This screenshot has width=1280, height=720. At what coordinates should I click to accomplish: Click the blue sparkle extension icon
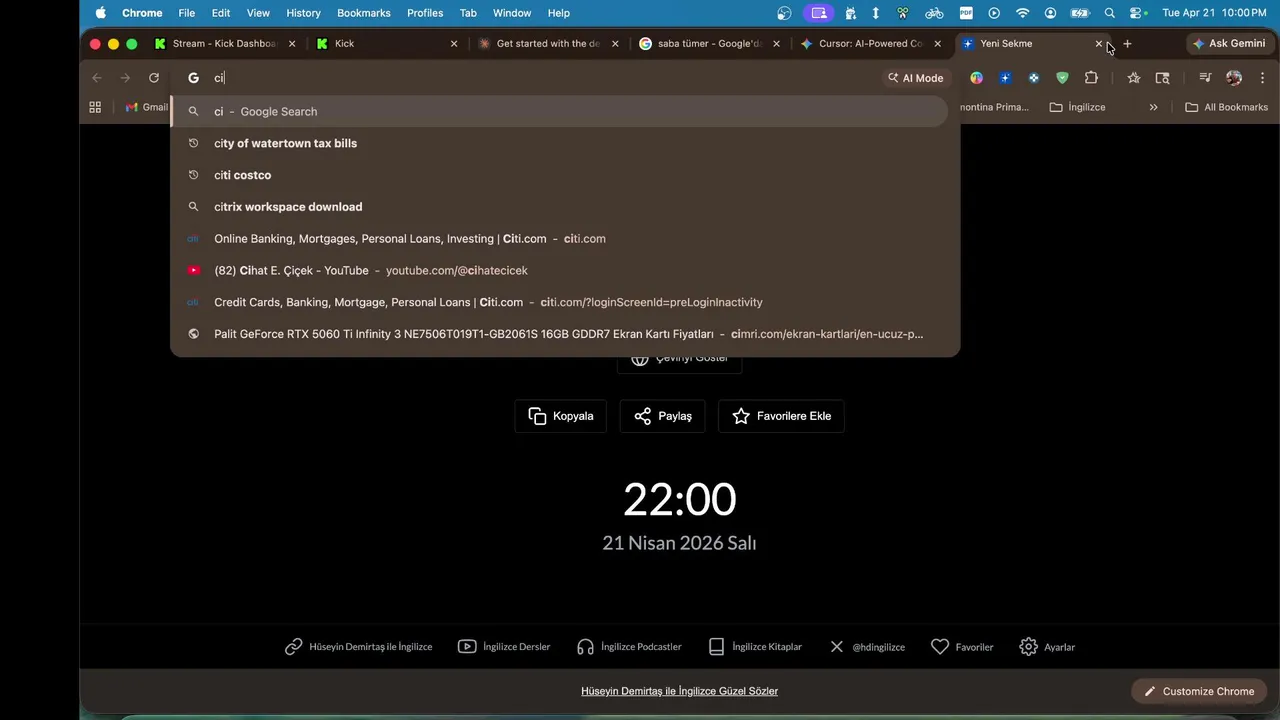(1005, 78)
